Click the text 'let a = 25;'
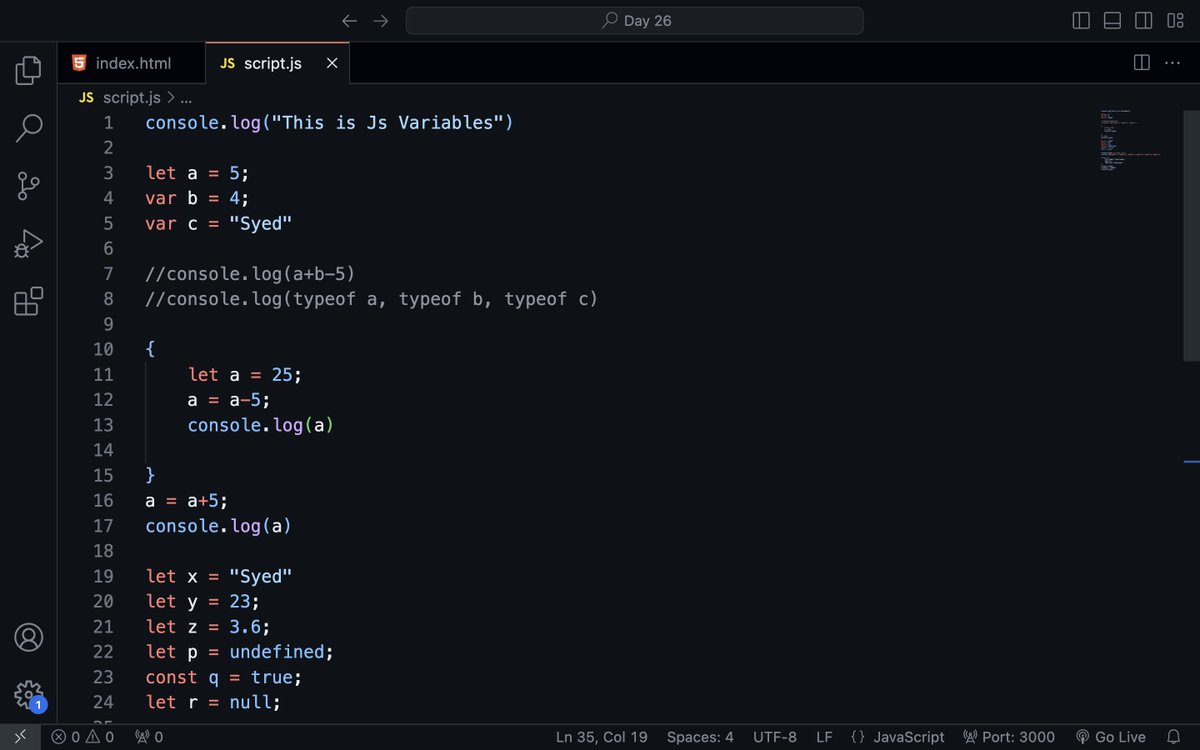The image size is (1200, 750). pos(245,374)
